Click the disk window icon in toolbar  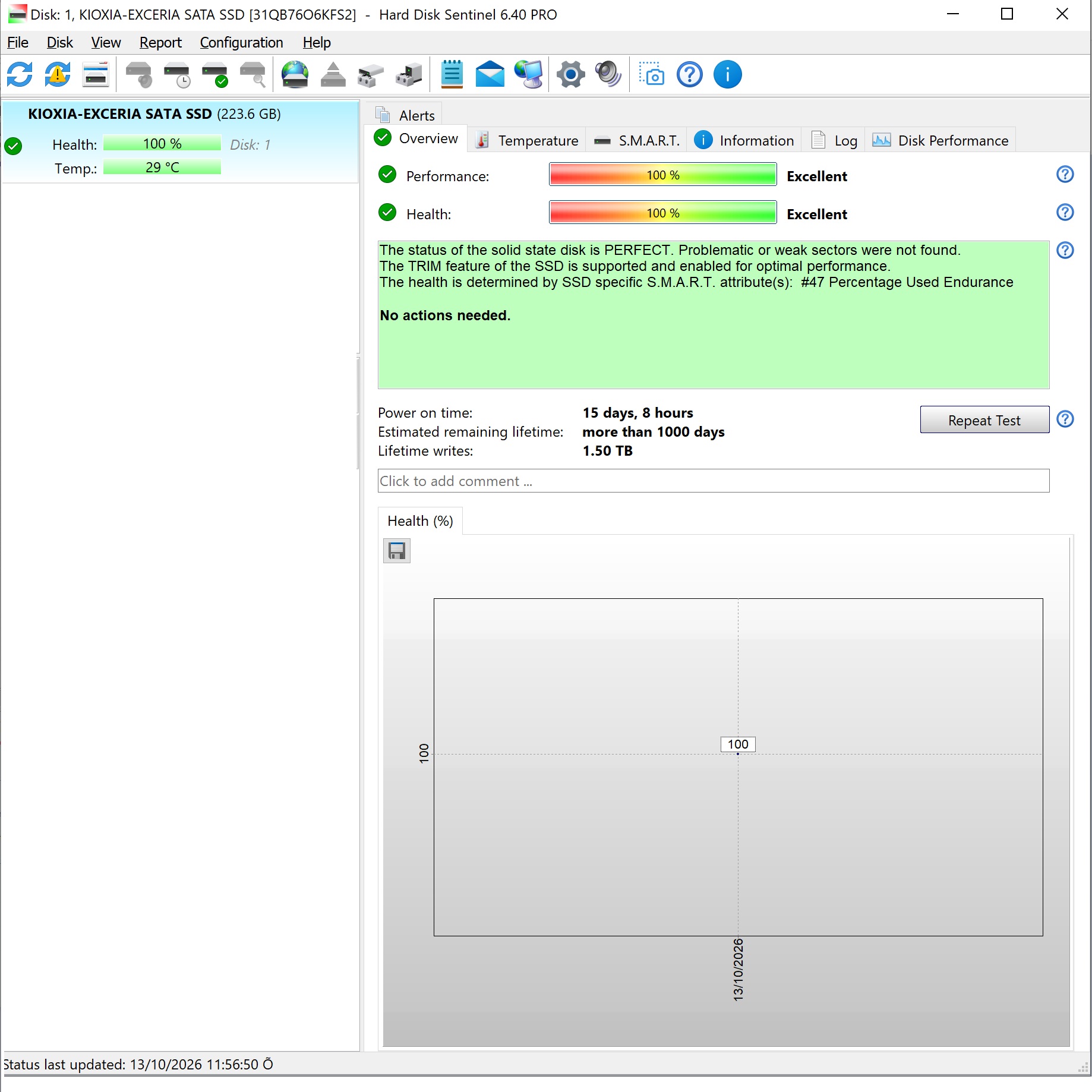coord(96,75)
